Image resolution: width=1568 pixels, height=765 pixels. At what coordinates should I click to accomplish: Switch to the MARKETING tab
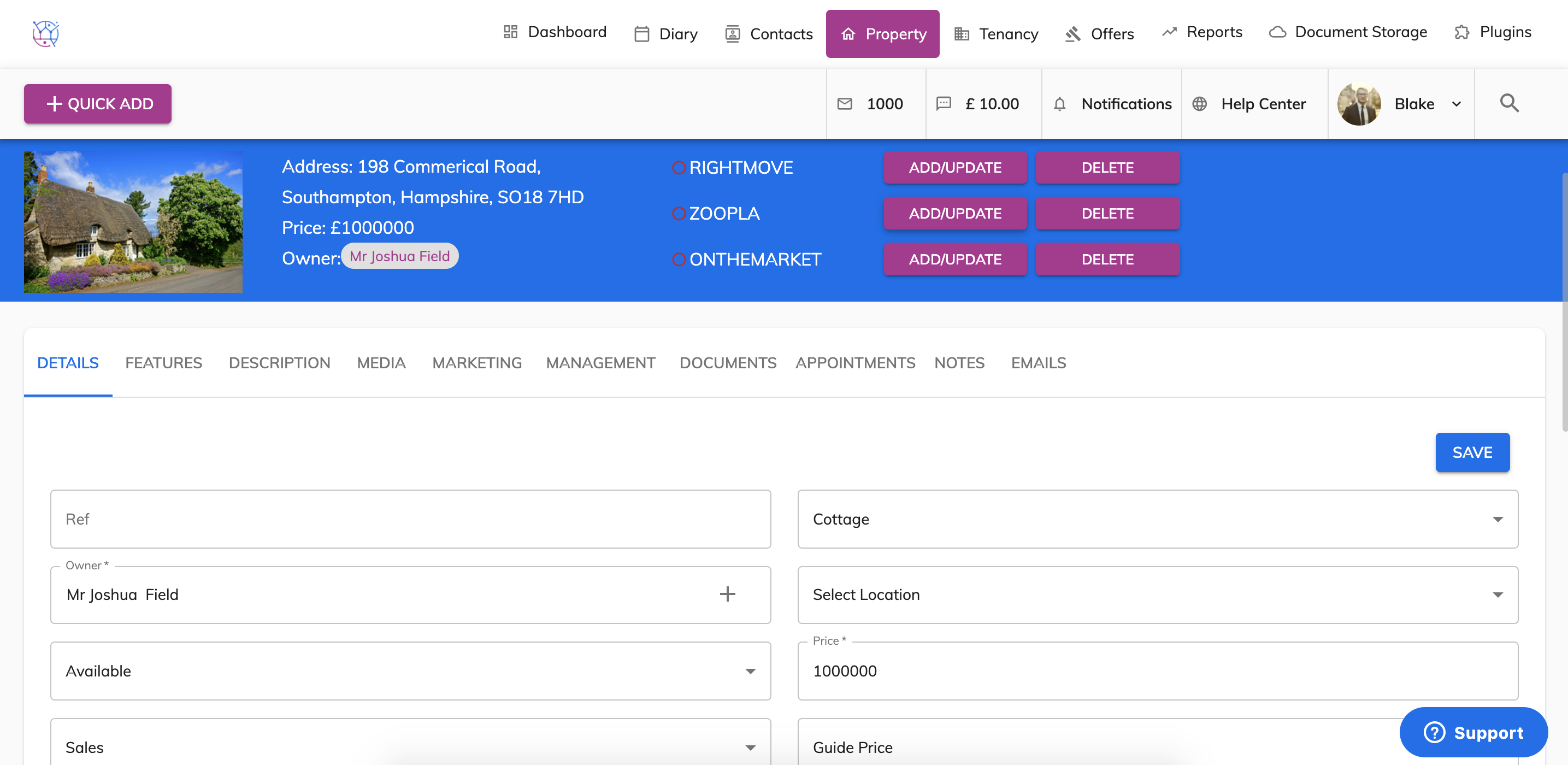point(476,363)
